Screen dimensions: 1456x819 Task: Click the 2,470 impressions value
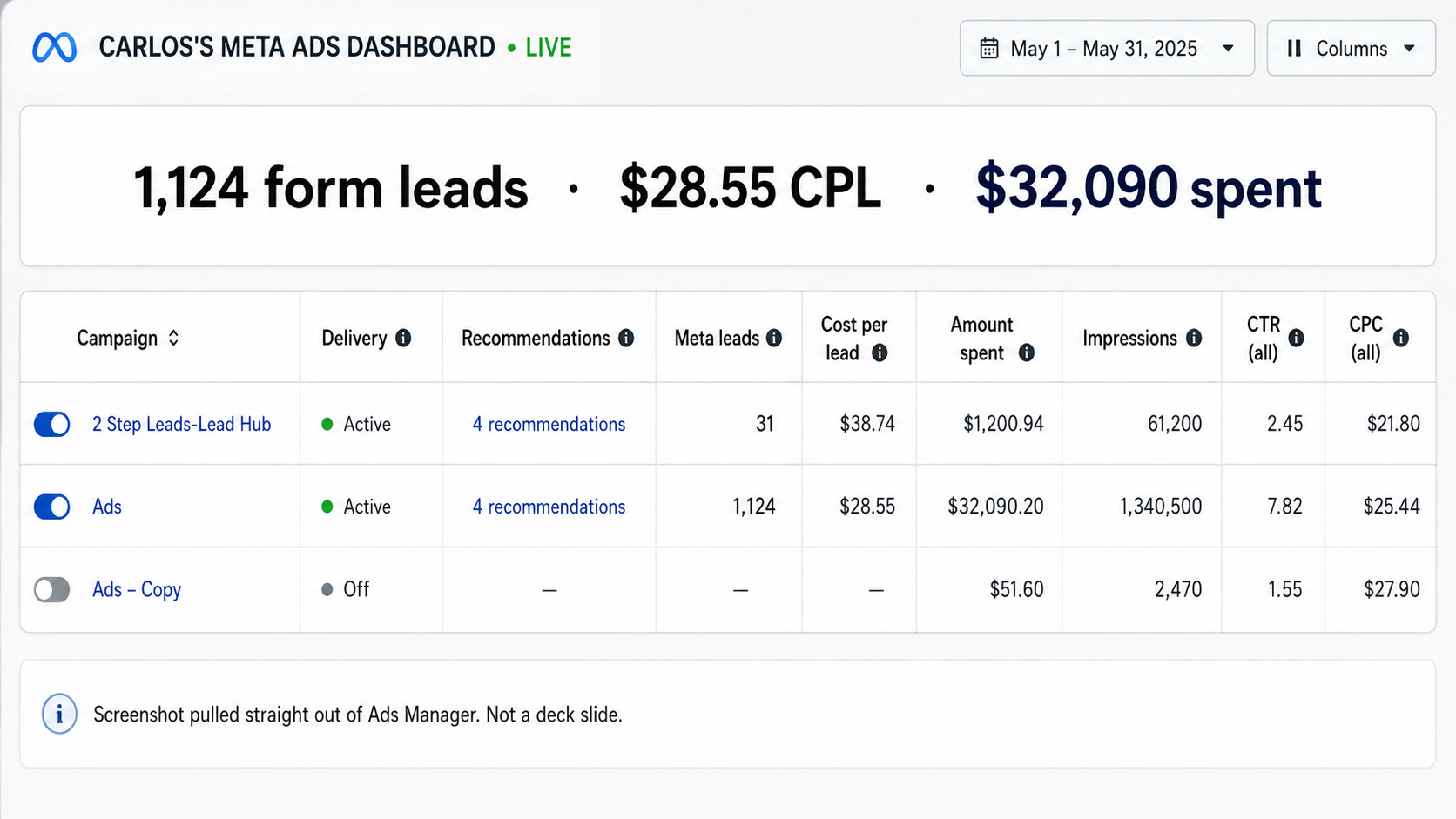point(1178,589)
